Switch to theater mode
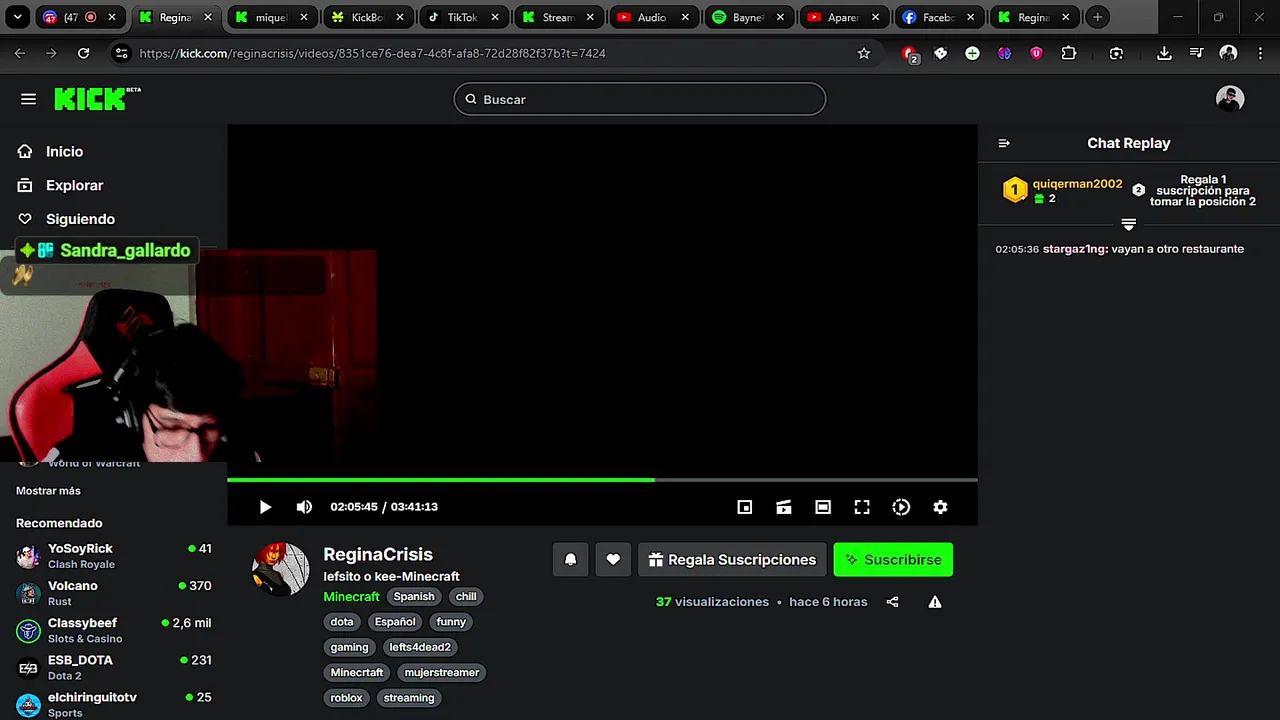The width and height of the screenshot is (1280, 720). click(x=823, y=507)
